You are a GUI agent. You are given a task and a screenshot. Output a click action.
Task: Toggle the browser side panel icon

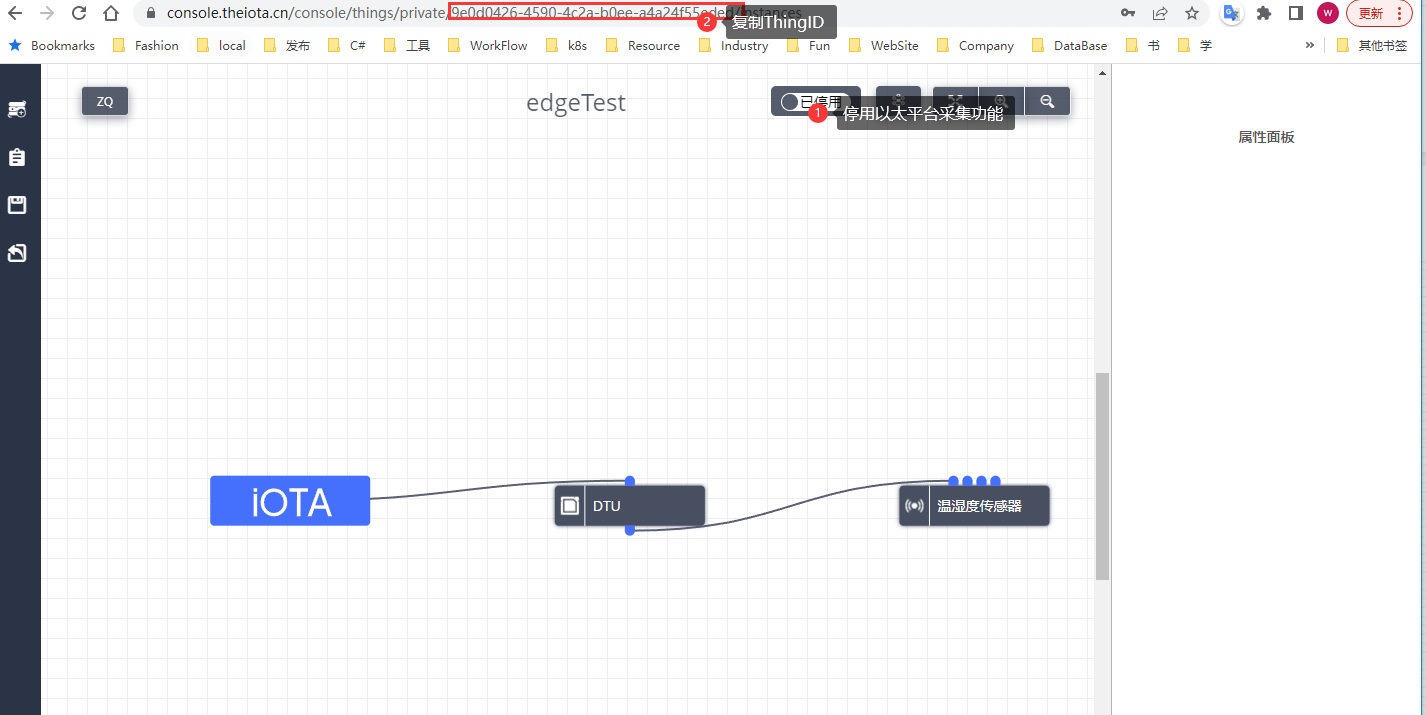(x=1295, y=13)
